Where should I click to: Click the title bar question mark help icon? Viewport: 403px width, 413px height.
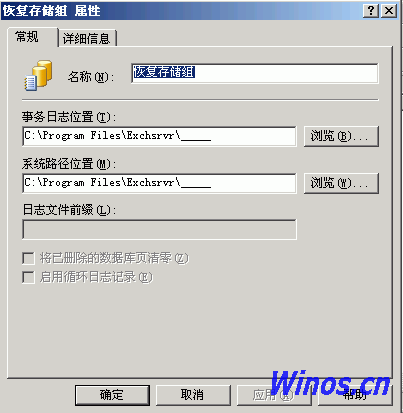click(371, 11)
